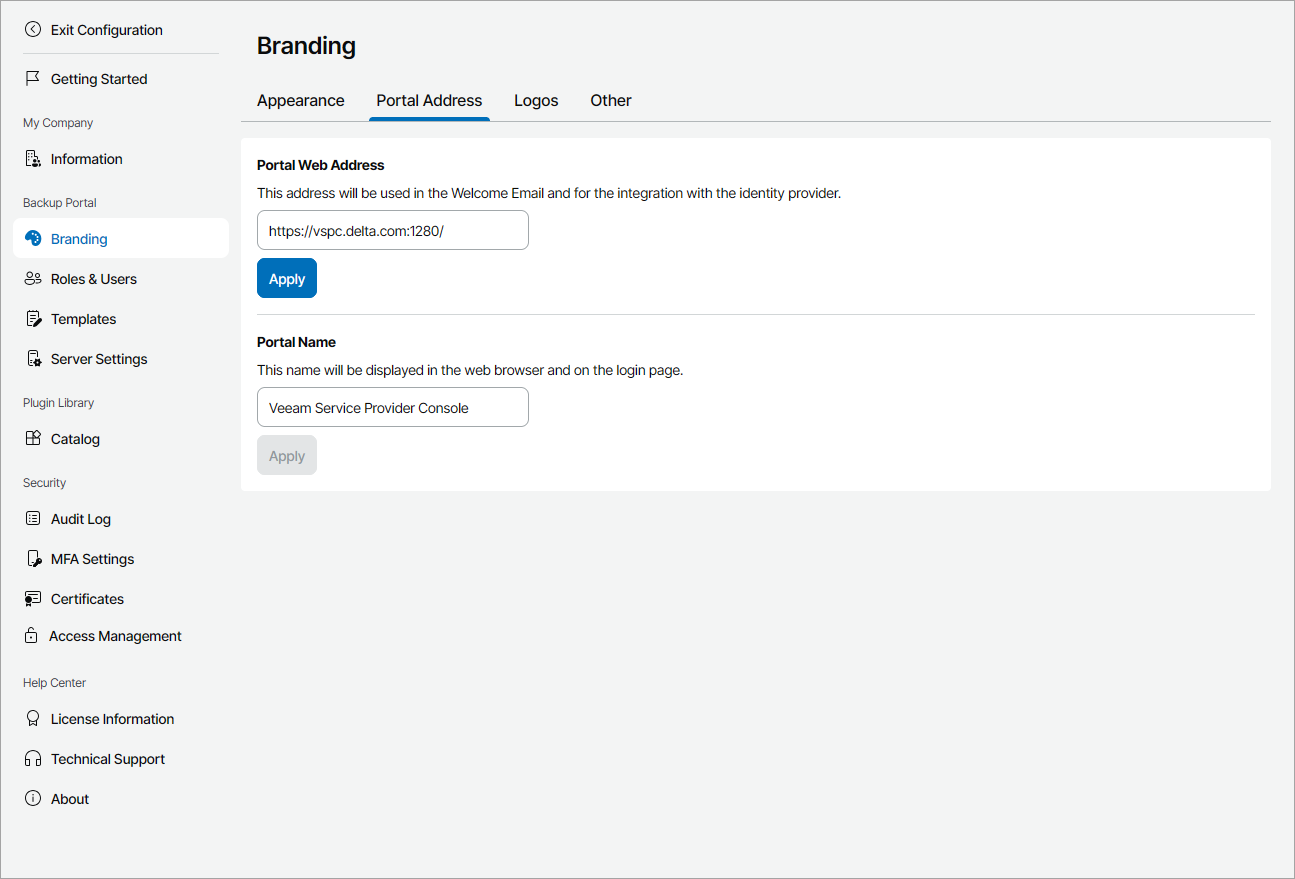Click the Welcome Email description text
The image size is (1295, 879).
[x=549, y=194]
